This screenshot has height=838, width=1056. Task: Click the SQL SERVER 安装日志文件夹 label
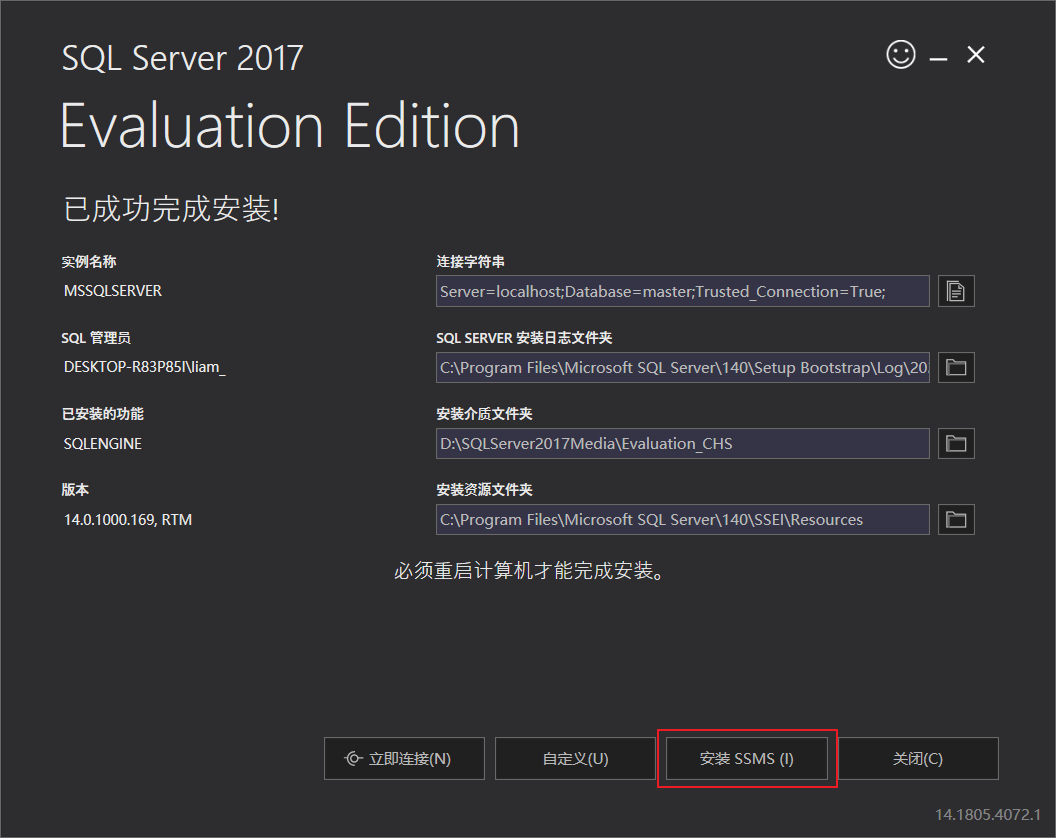click(524, 337)
